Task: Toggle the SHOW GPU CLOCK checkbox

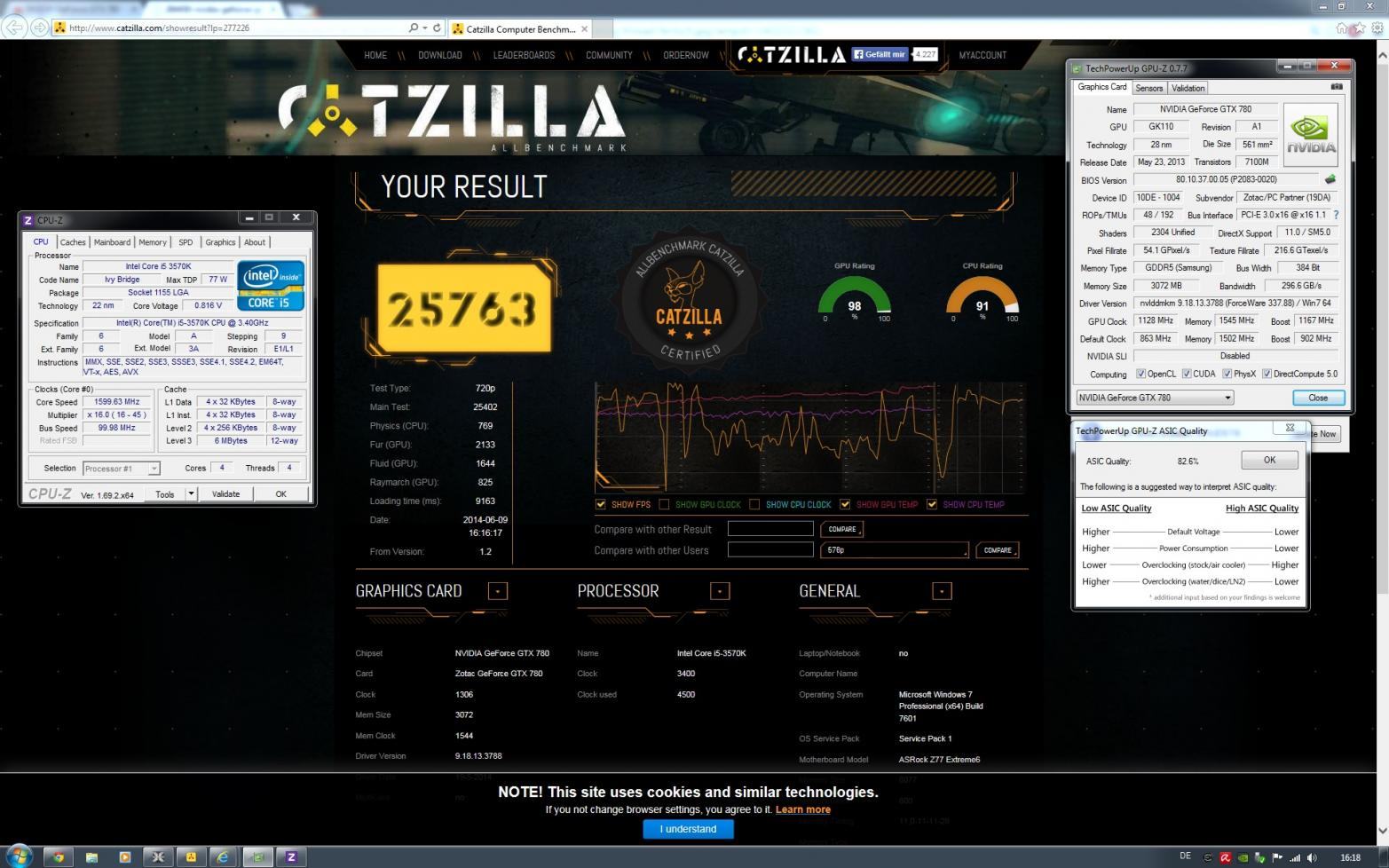Action: [x=664, y=504]
